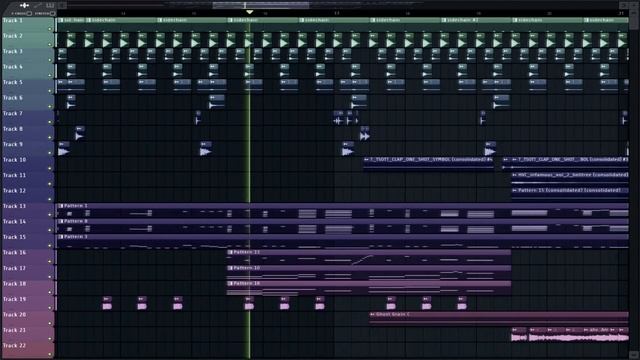Screen dimensions: 640x360
Task: Select the Track 18 header label
Action: click(14, 284)
